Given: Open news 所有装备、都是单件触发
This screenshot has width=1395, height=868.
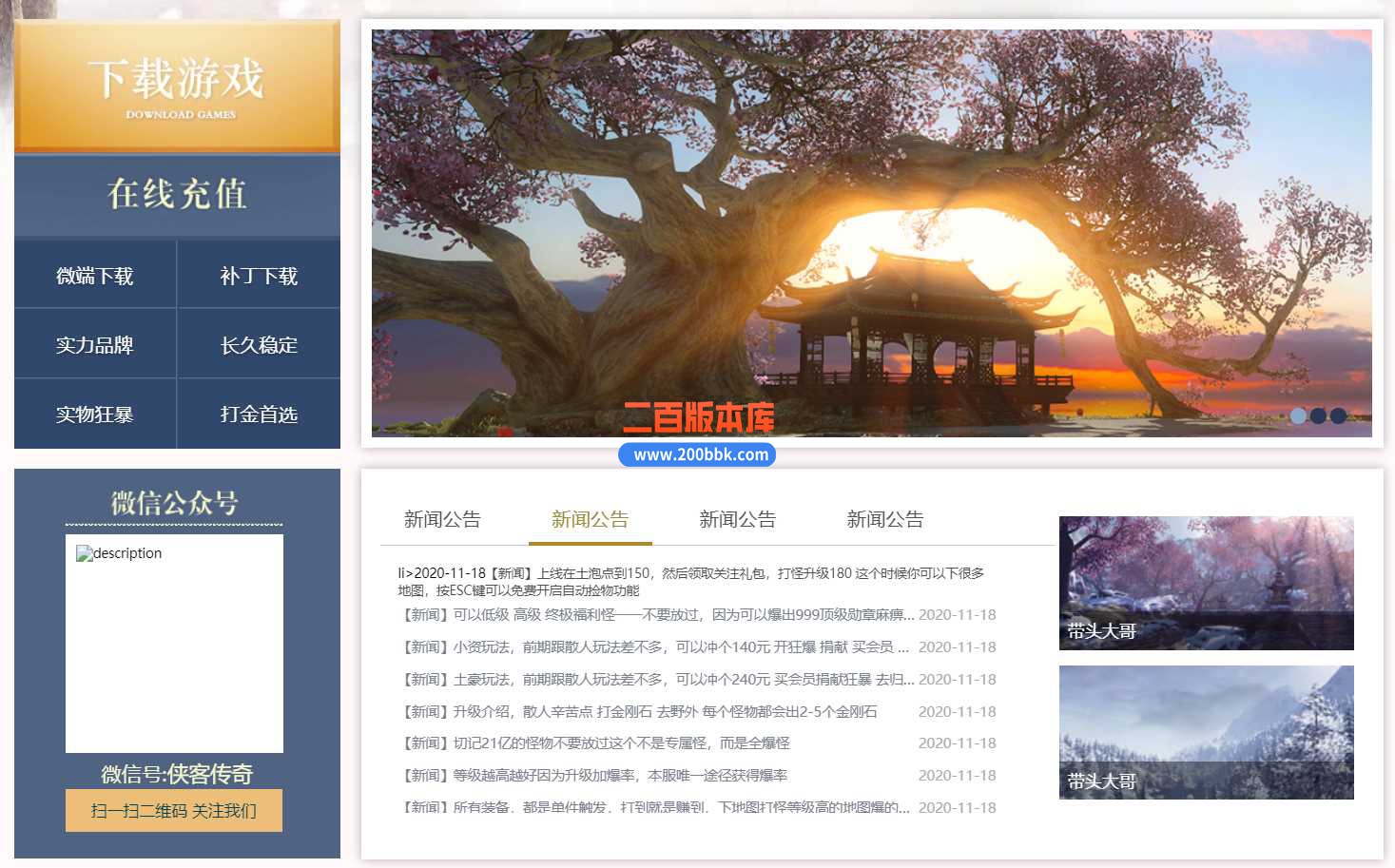Looking at the screenshot, I should tap(656, 808).
